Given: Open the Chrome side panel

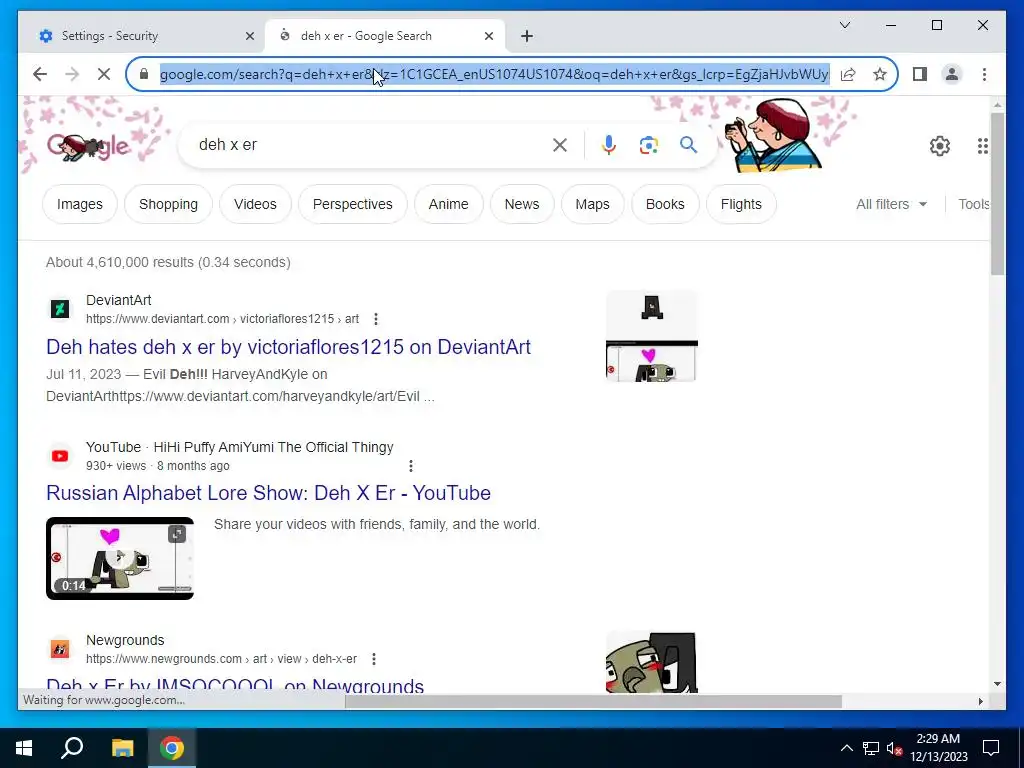Looking at the screenshot, I should click(x=920, y=74).
